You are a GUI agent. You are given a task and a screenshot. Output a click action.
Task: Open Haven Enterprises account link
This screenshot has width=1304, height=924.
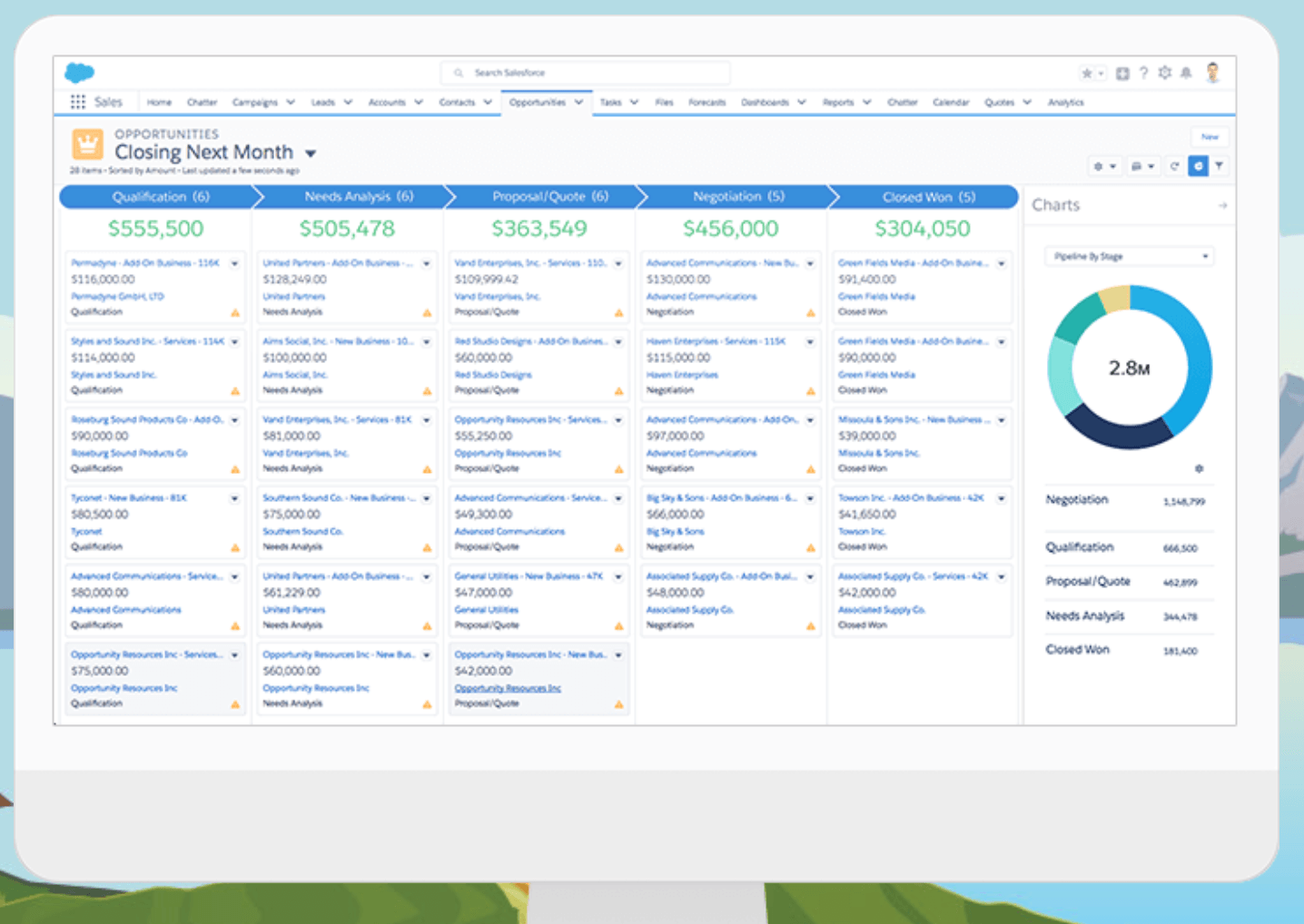click(682, 375)
